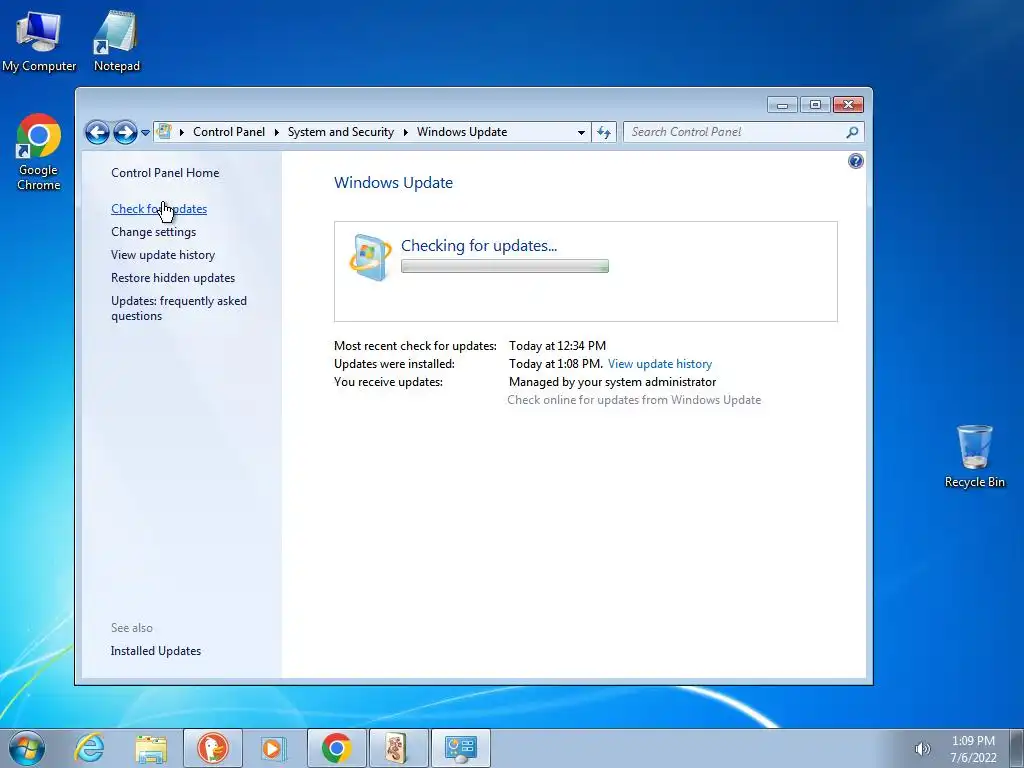This screenshot has height=768, width=1024.
Task: Go to Control Panel Home
Action: (165, 173)
